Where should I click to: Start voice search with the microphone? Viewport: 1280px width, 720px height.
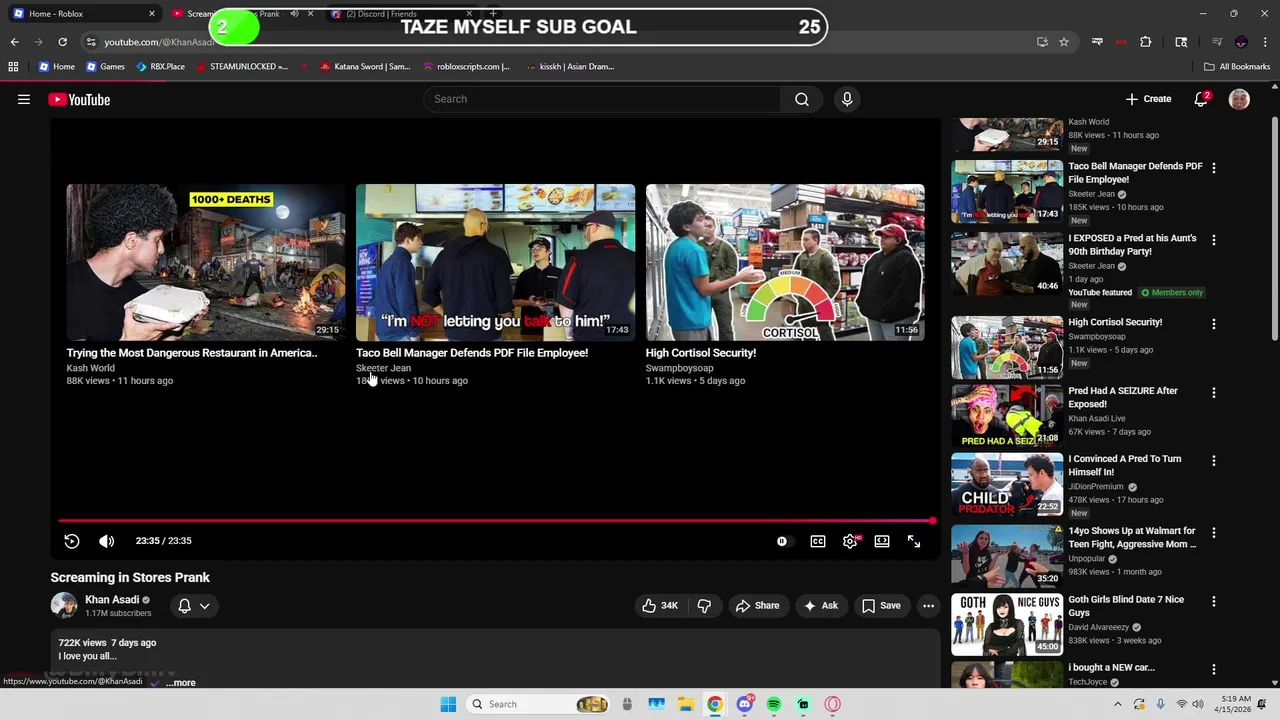847,99
